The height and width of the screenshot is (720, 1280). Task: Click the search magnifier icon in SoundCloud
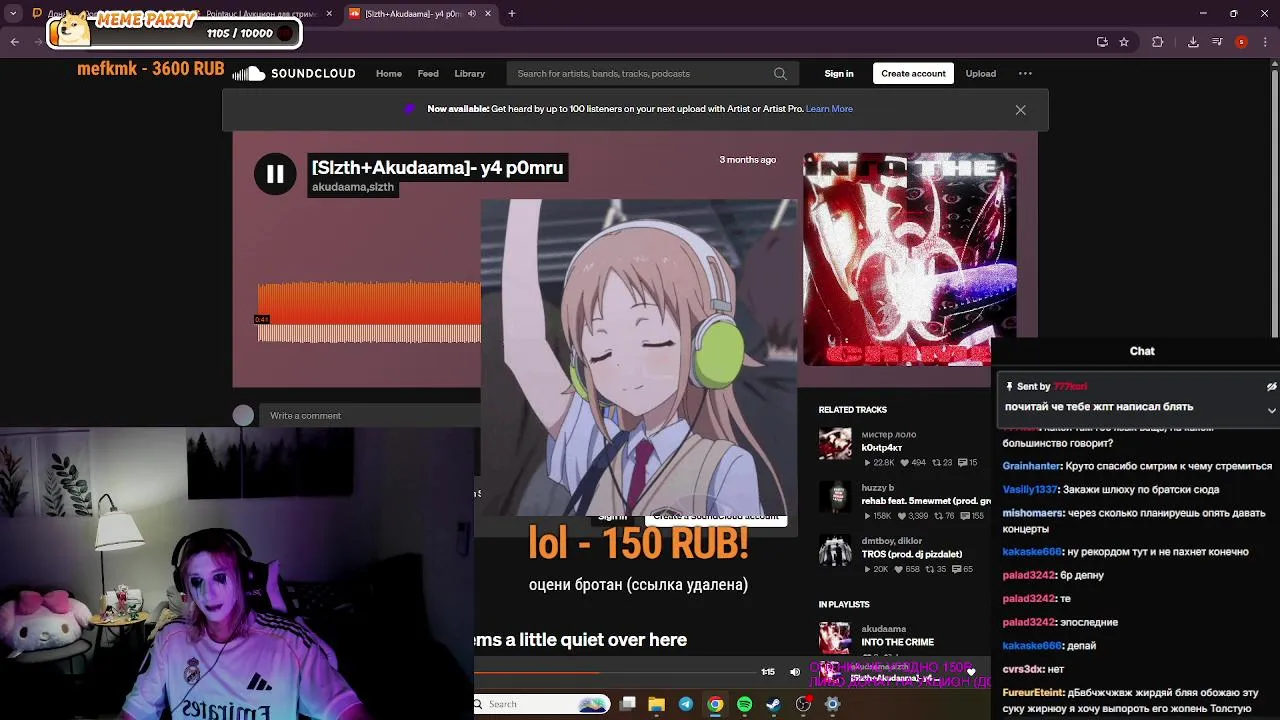(x=780, y=73)
